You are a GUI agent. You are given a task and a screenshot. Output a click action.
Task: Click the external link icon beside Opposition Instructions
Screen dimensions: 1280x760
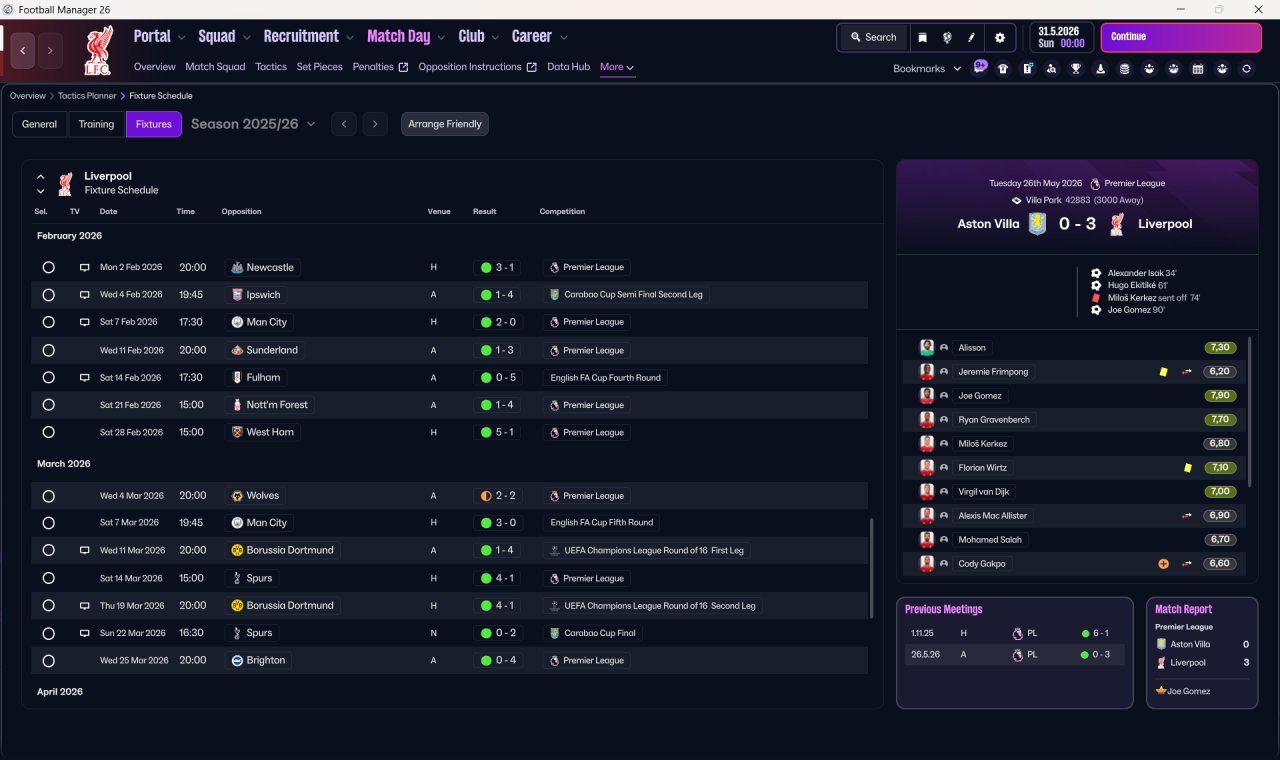pyautogui.click(x=531, y=67)
